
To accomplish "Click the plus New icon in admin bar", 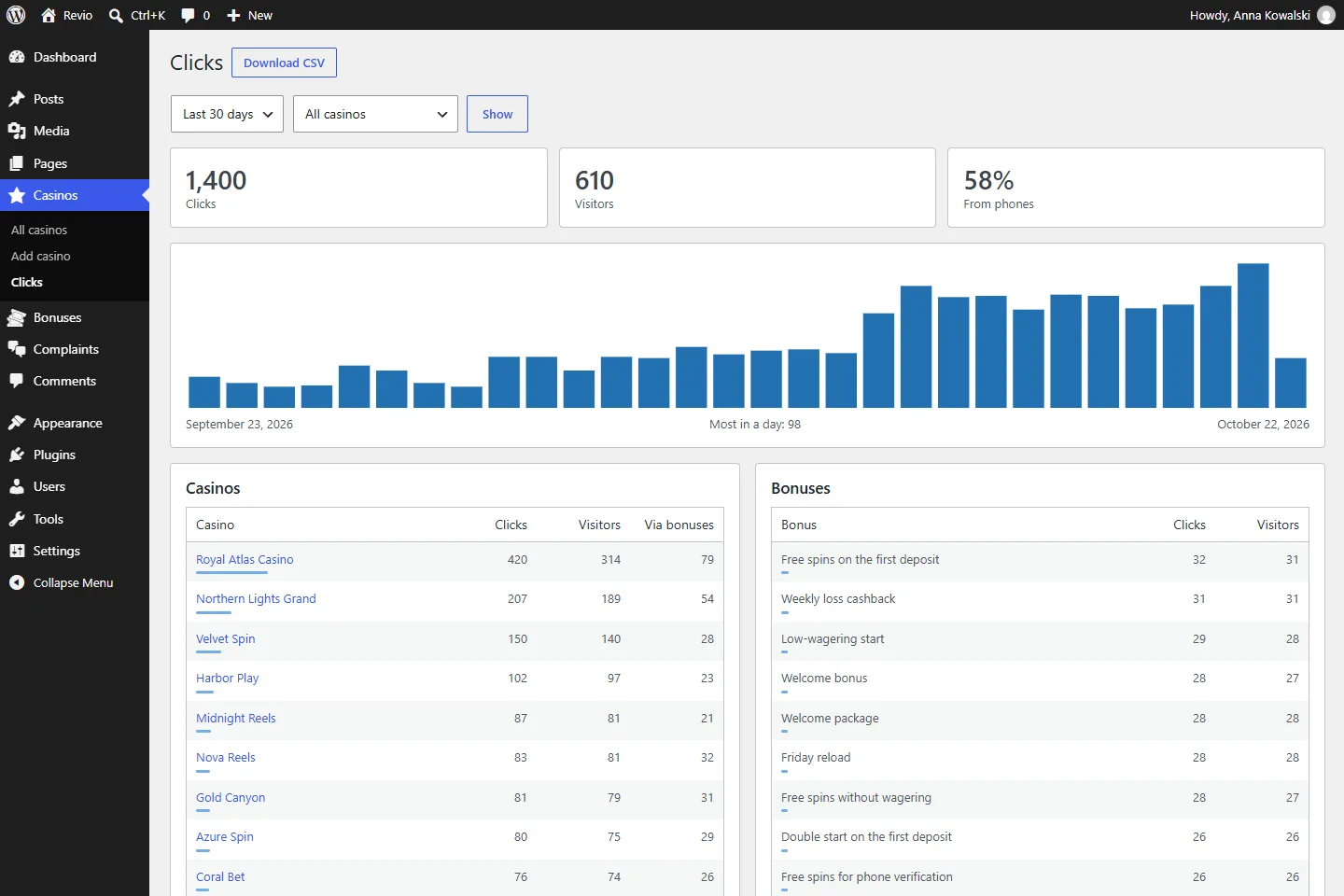I will pyautogui.click(x=234, y=15).
